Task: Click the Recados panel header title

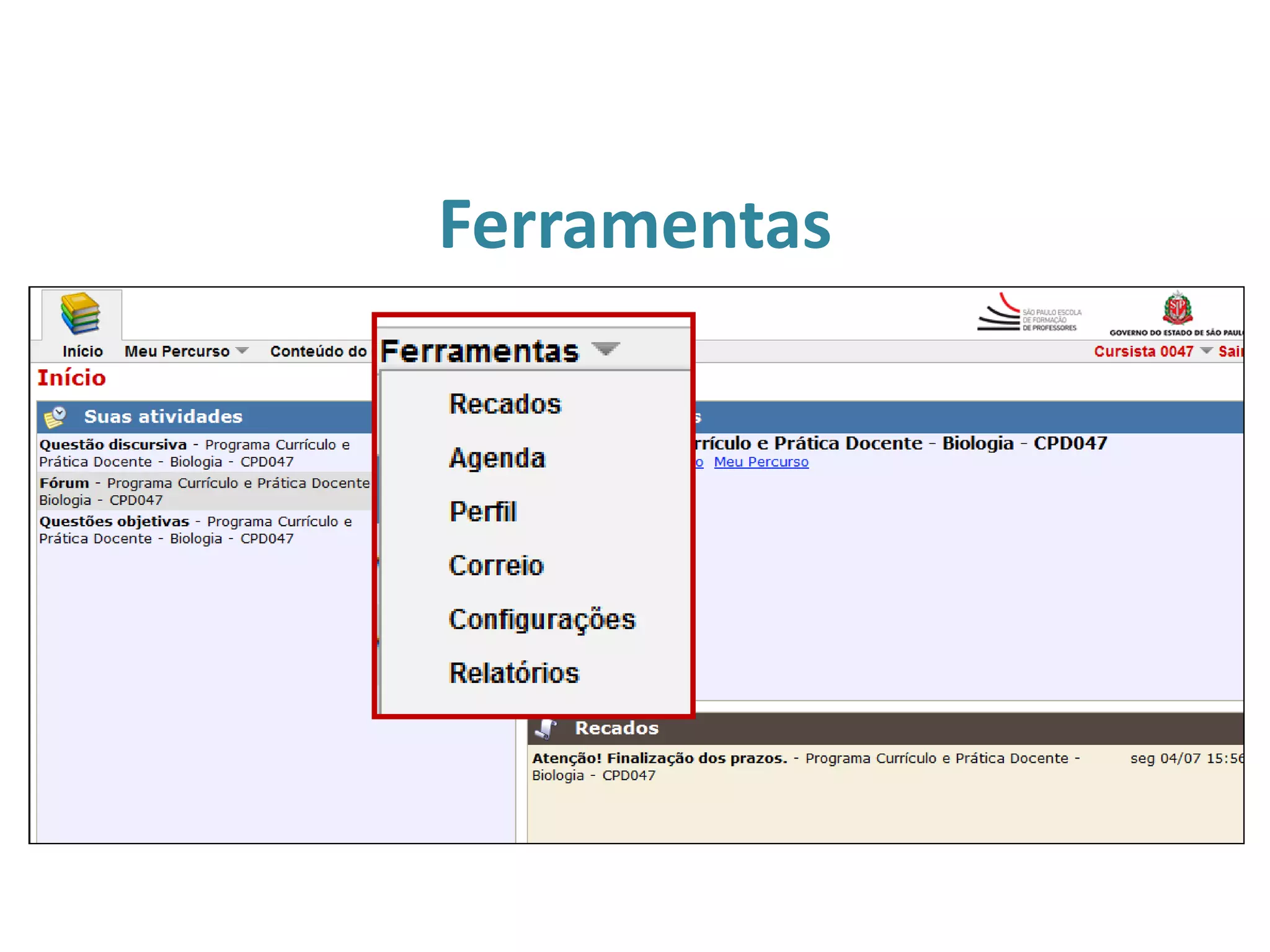Action: [616, 728]
